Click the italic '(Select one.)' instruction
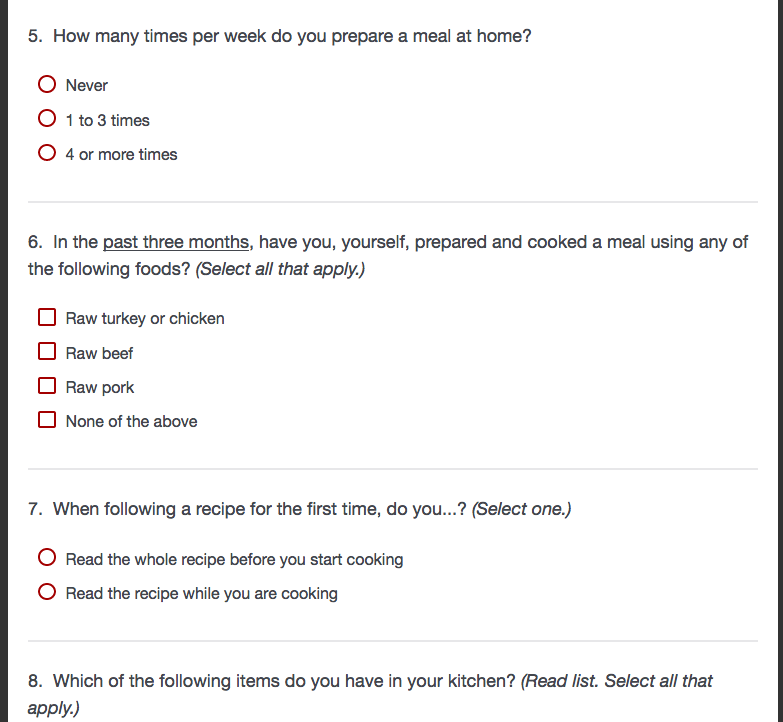The height and width of the screenshot is (722, 783). (521, 509)
